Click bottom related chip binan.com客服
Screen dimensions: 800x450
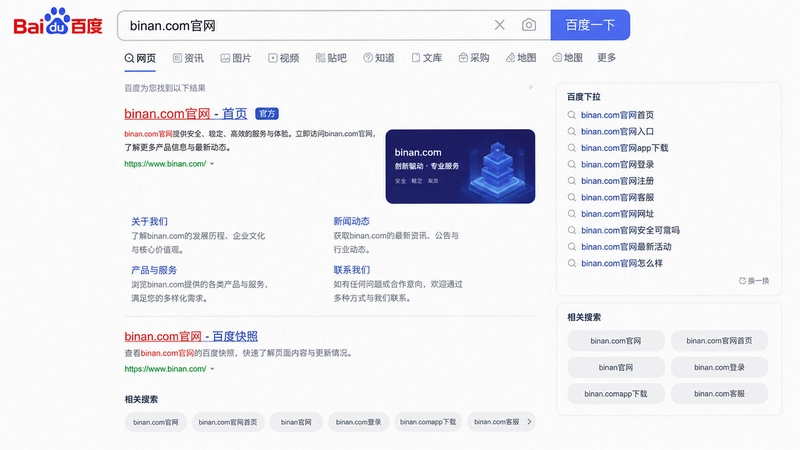496,422
